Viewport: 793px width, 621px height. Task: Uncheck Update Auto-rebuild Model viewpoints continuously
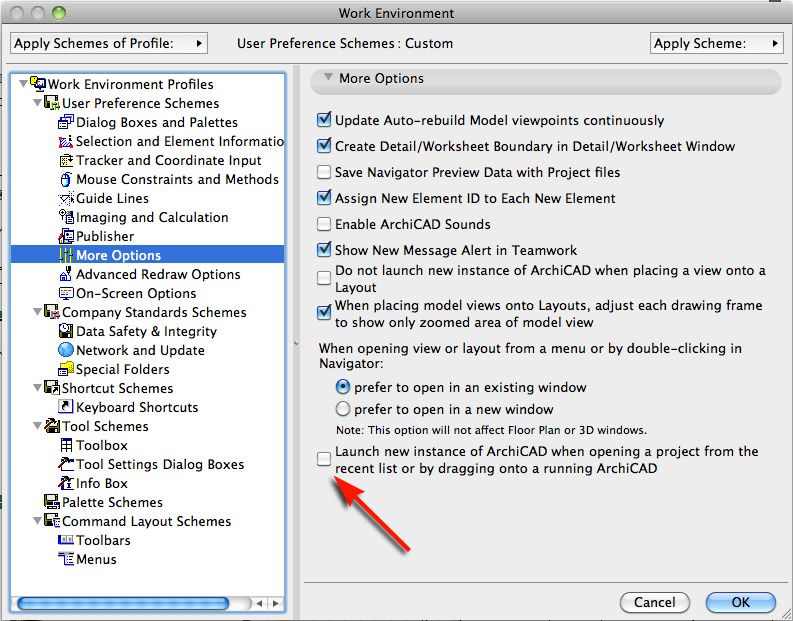(x=324, y=120)
